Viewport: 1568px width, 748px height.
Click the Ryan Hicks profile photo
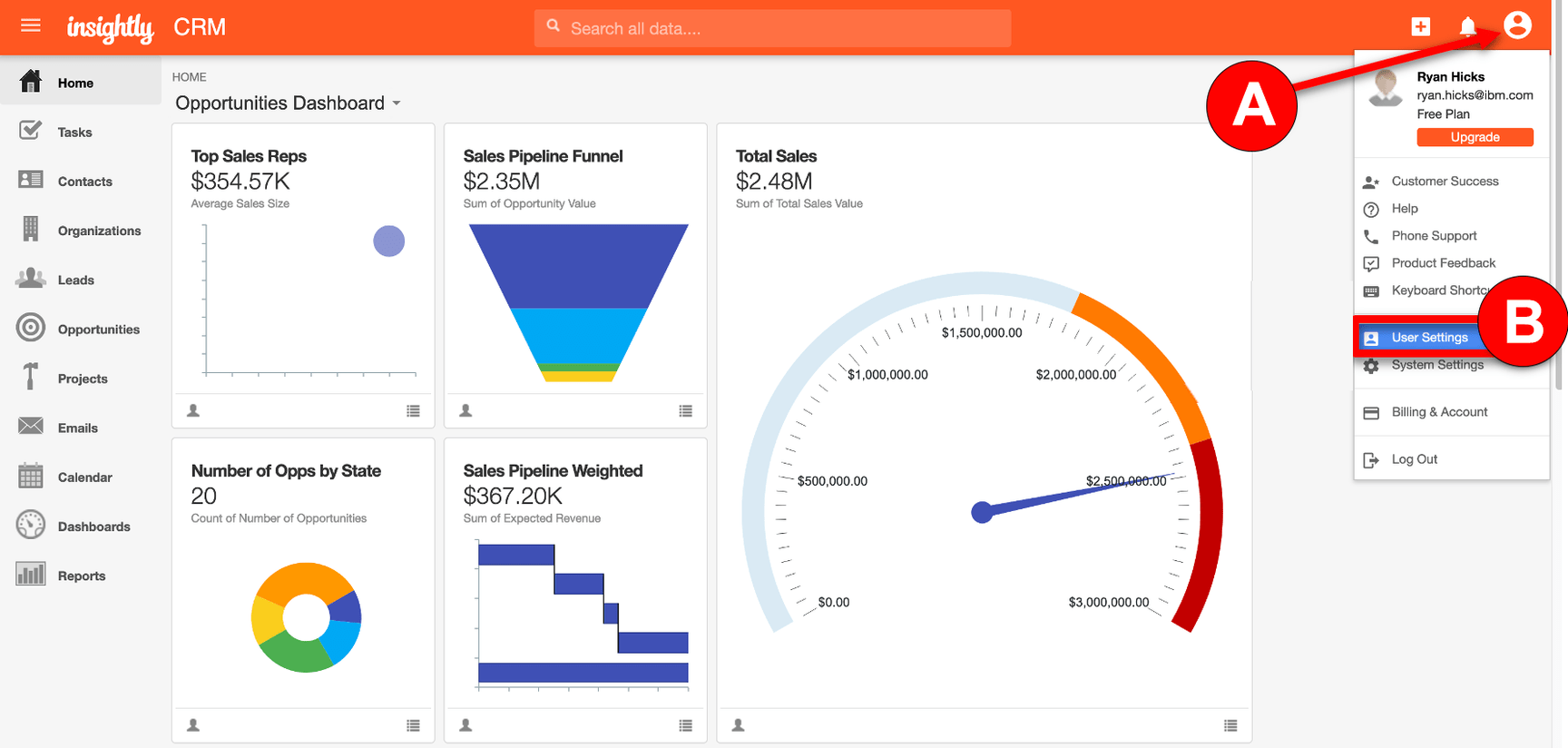coord(1385,89)
